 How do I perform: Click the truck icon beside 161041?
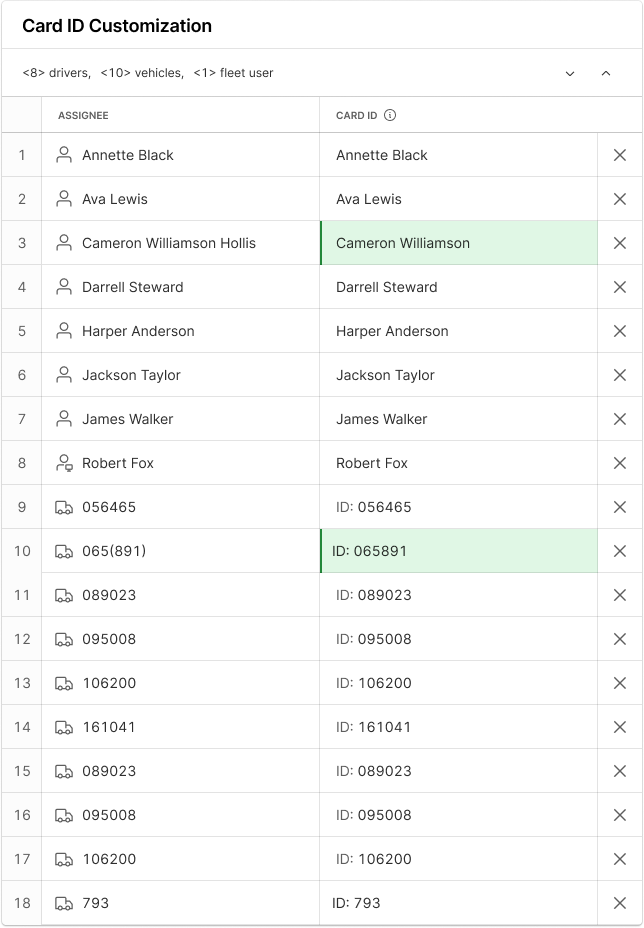(x=64, y=727)
